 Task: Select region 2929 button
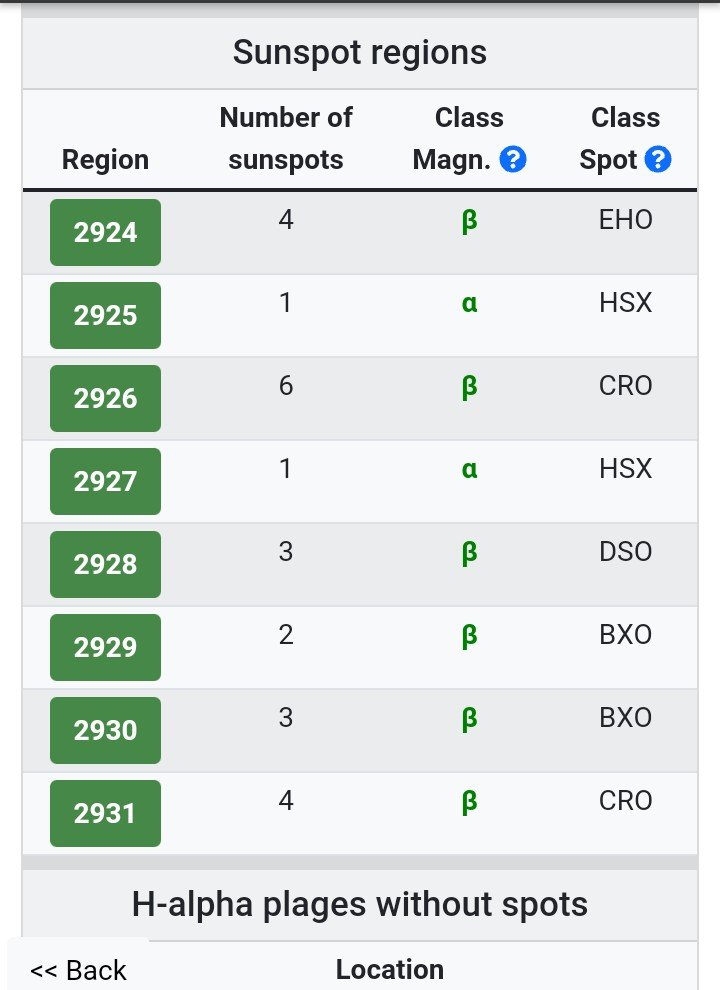tap(105, 647)
